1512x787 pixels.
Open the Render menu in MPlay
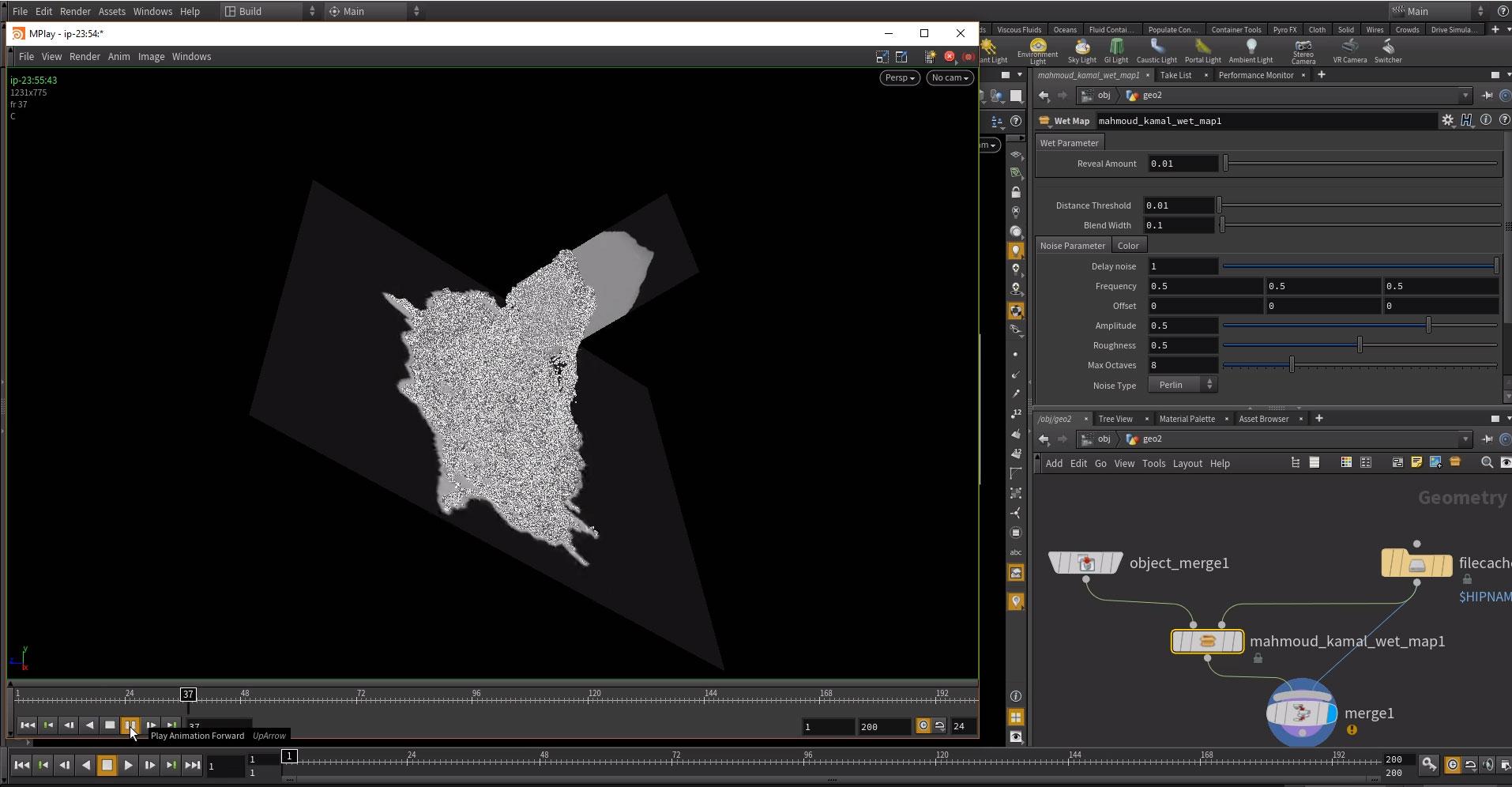pyautogui.click(x=85, y=57)
